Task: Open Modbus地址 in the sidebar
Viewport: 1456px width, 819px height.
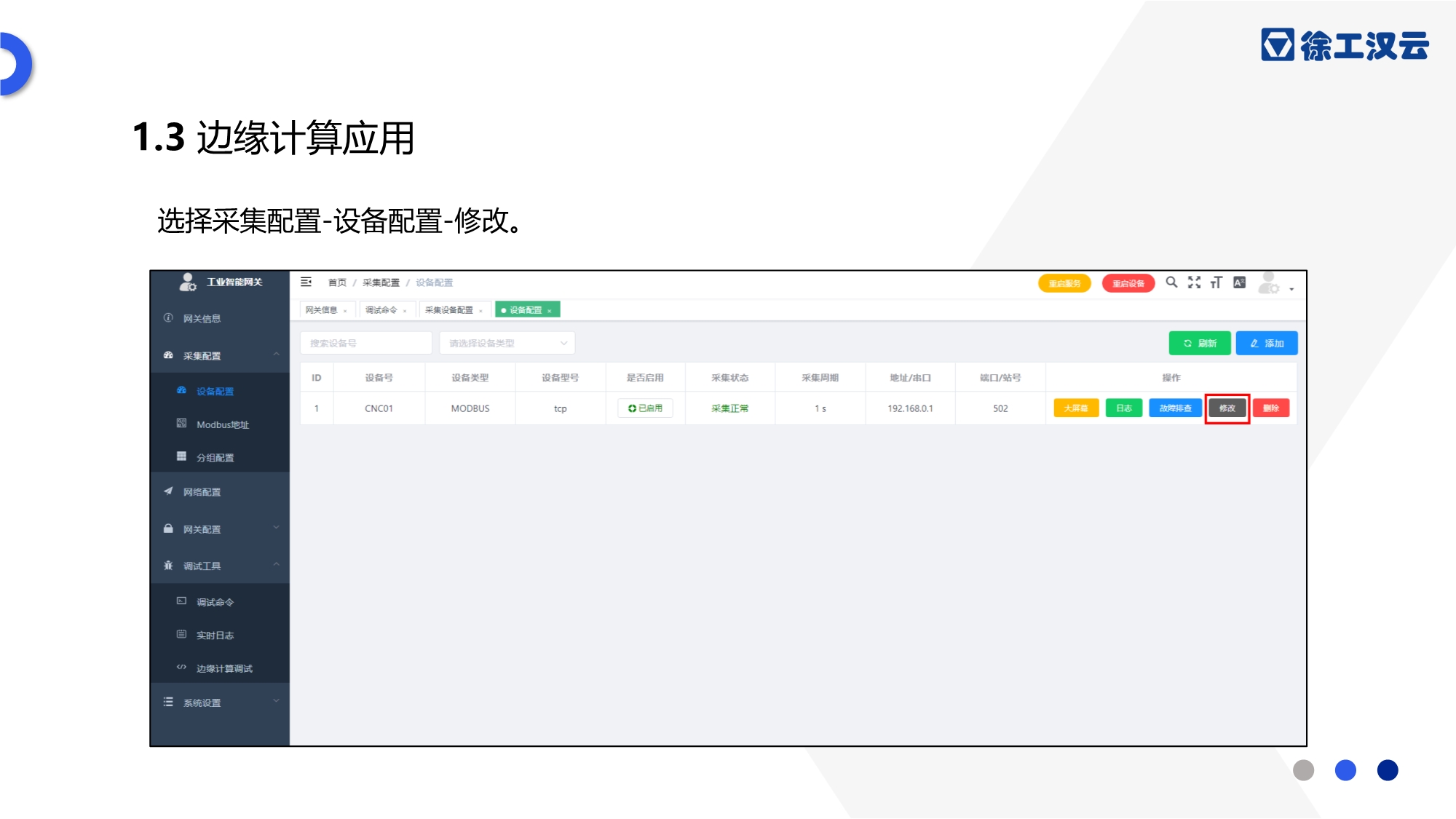Action: point(220,424)
